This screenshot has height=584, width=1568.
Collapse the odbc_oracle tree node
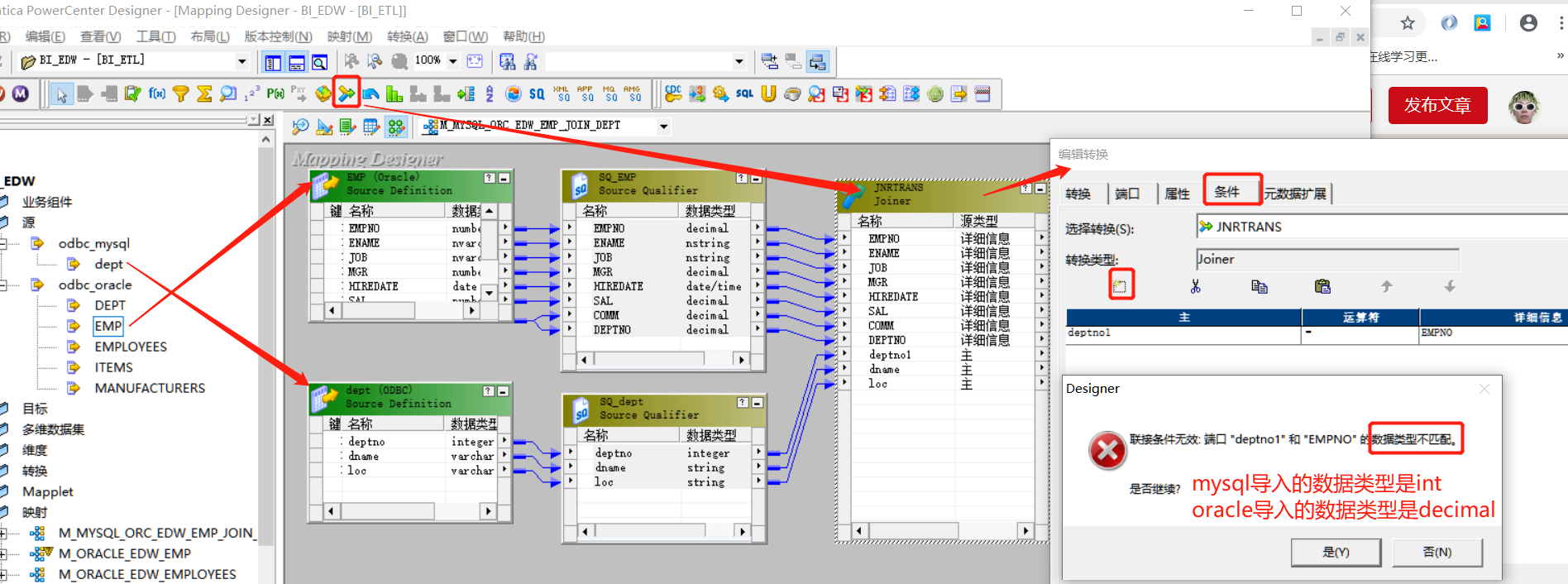pos(3,285)
